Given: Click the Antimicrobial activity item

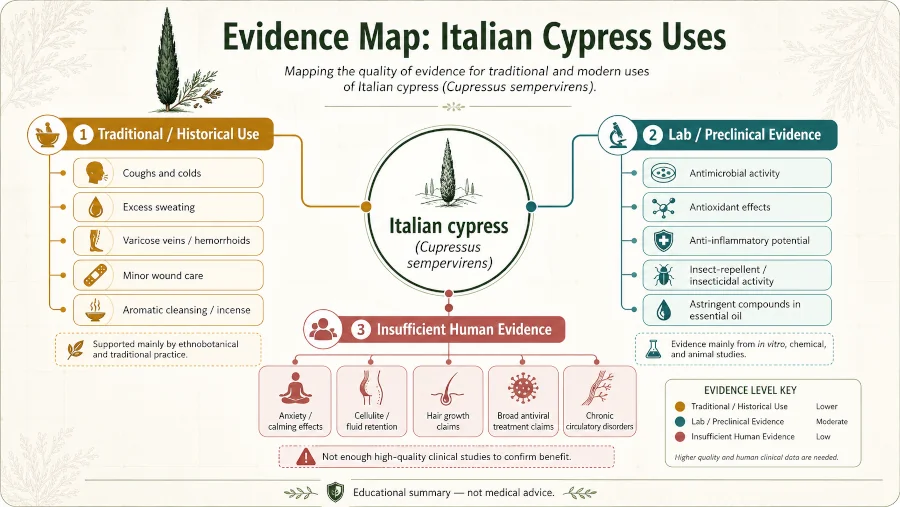Looking at the screenshot, I should [737, 173].
